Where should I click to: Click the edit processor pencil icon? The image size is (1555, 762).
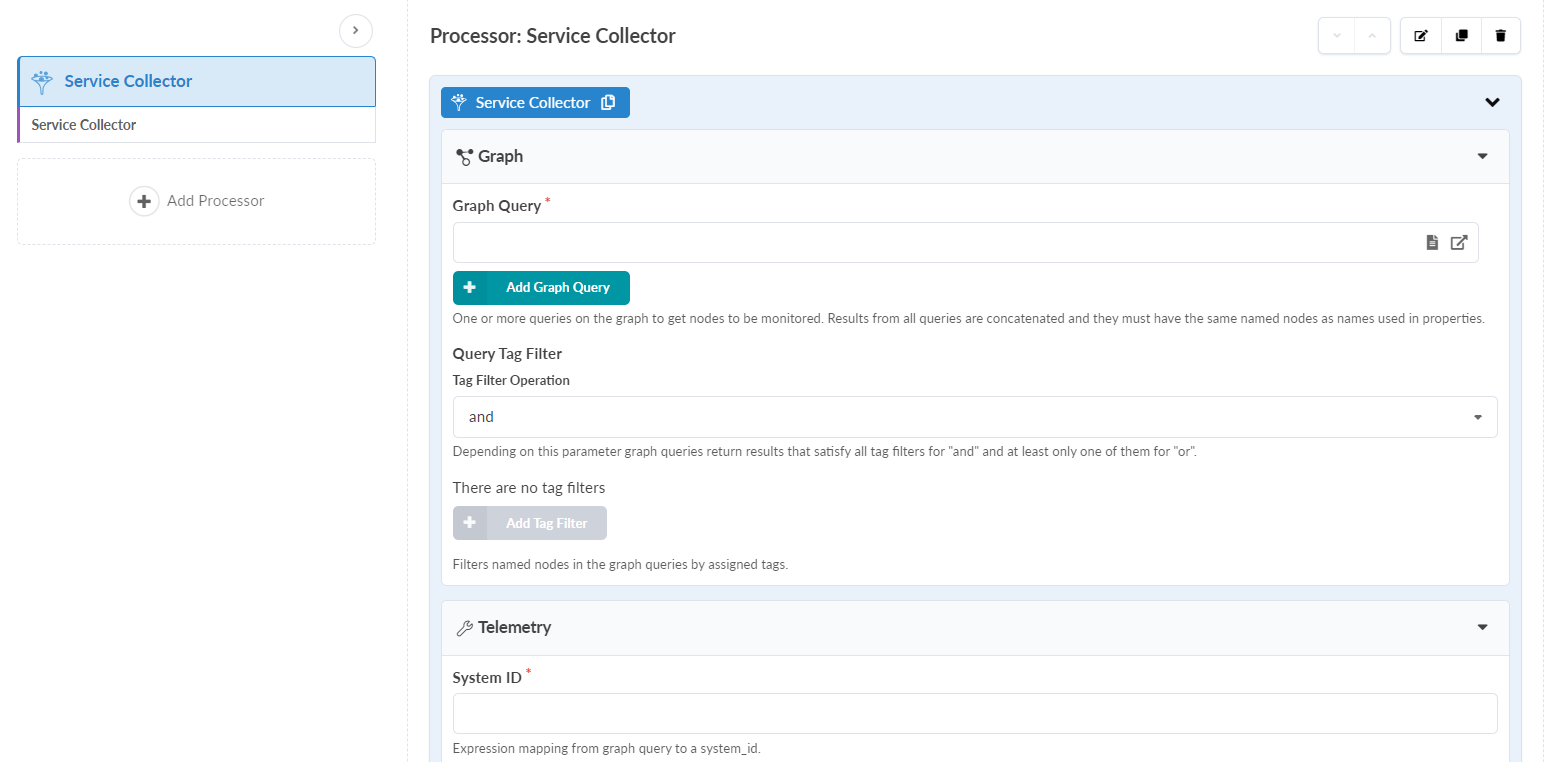[x=1421, y=36]
